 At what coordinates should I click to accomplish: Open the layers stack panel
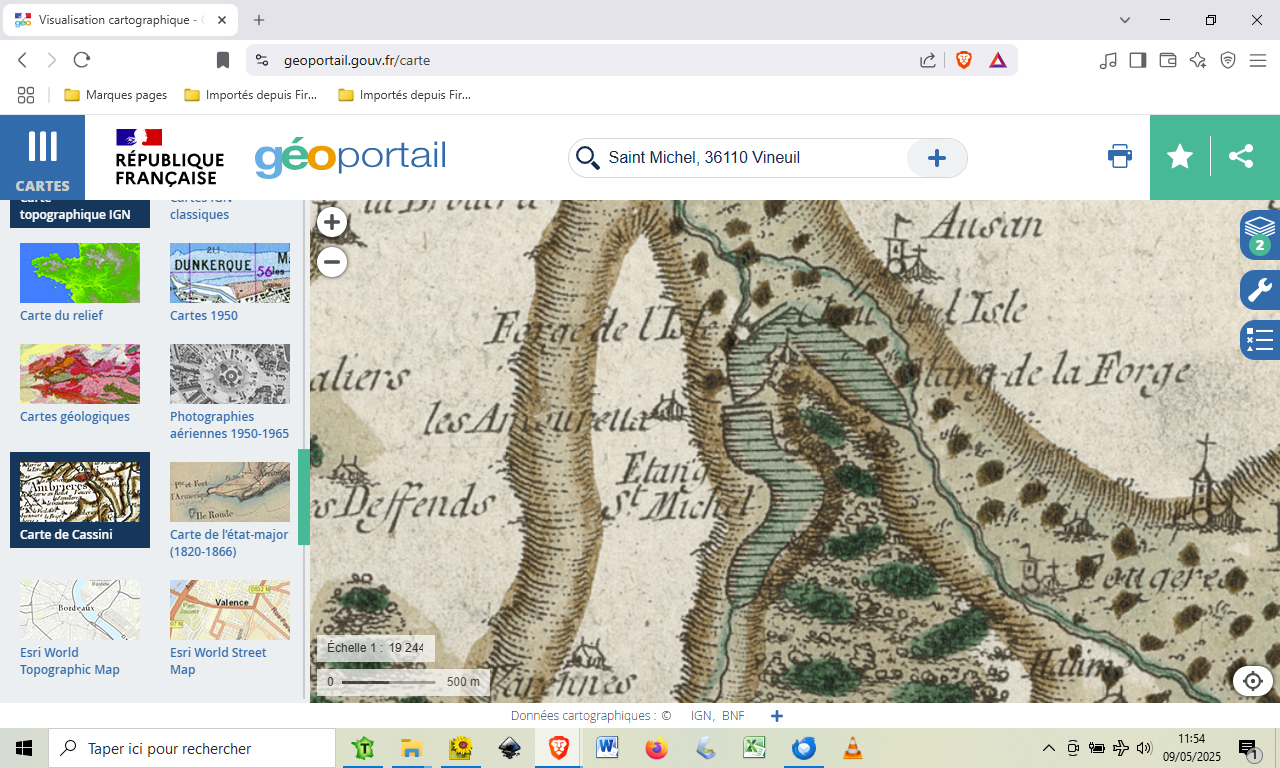click(x=1260, y=234)
